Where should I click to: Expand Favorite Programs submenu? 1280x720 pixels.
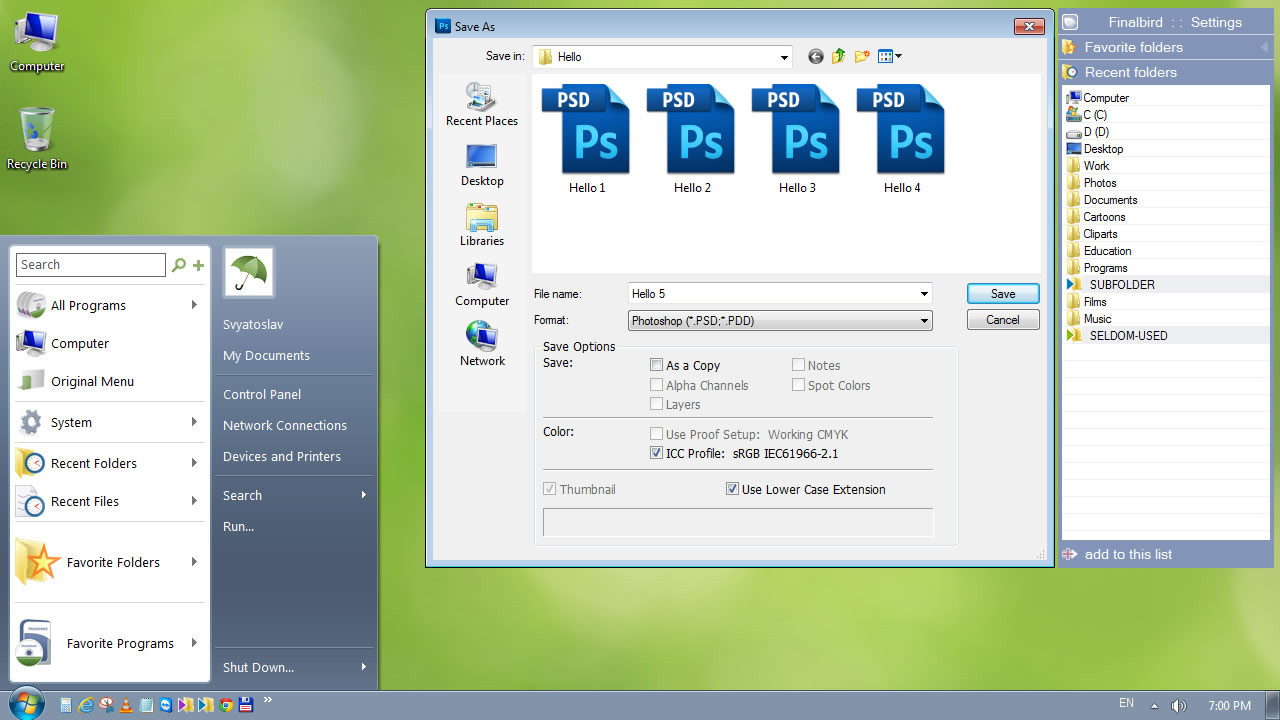[x=109, y=643]
